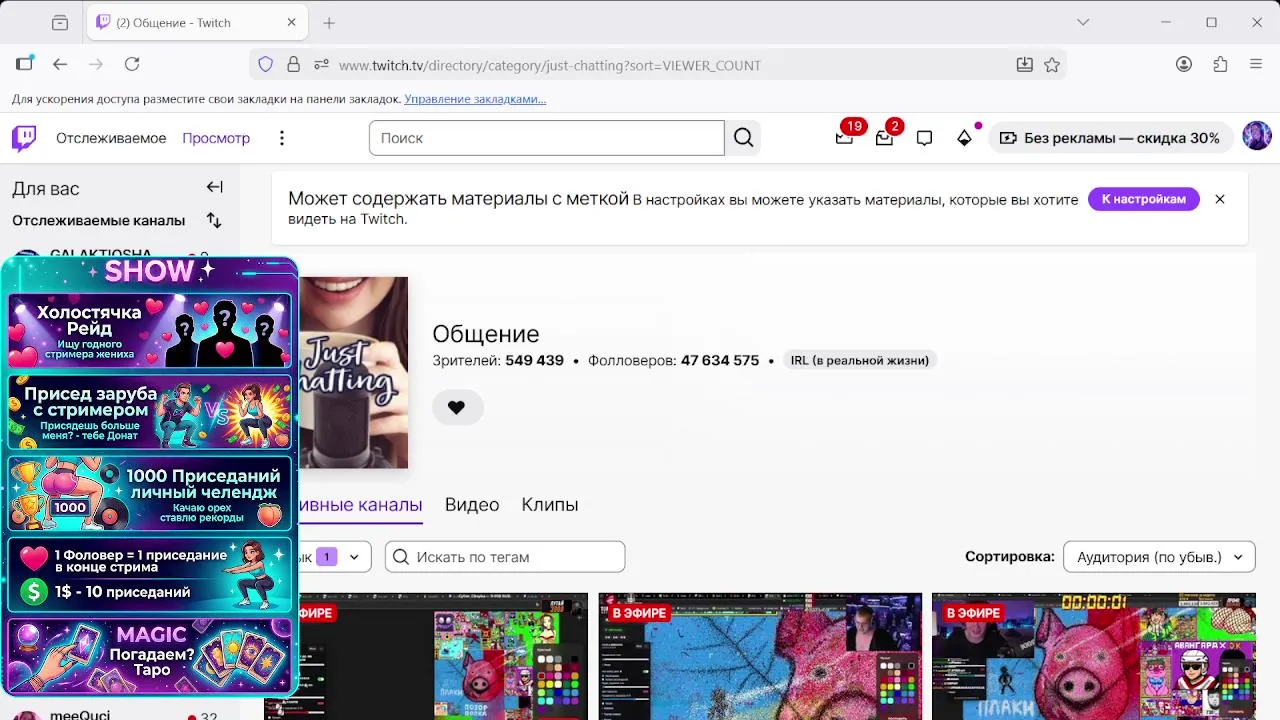This screenshot has height=720, width=1280.
Task: Open a new browser tab
Action: (x=329, y=22)
